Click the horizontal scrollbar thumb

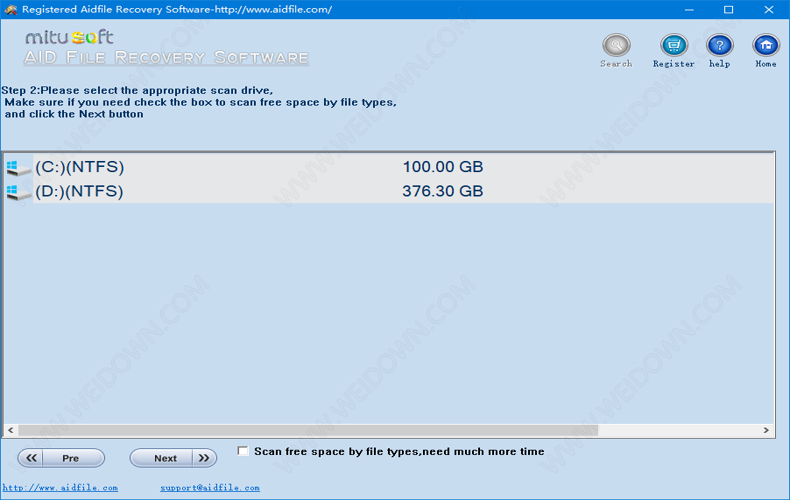click(308, 430)
